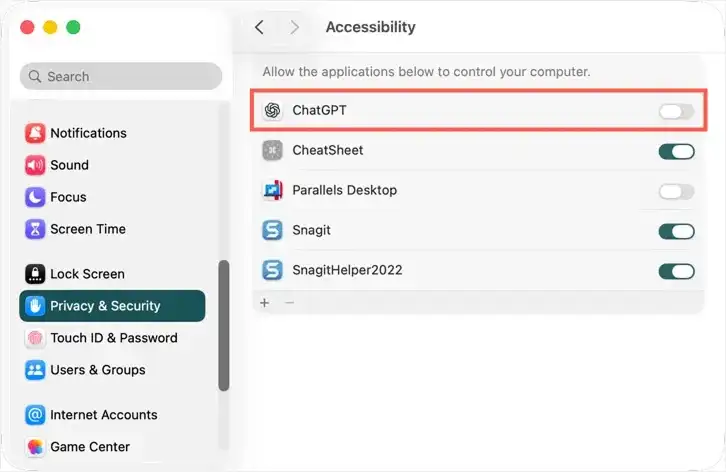Viewport: 726px width, 472px height.
Task: Click the ChatGPT app icon in list
Action: (x=272, y=110)
